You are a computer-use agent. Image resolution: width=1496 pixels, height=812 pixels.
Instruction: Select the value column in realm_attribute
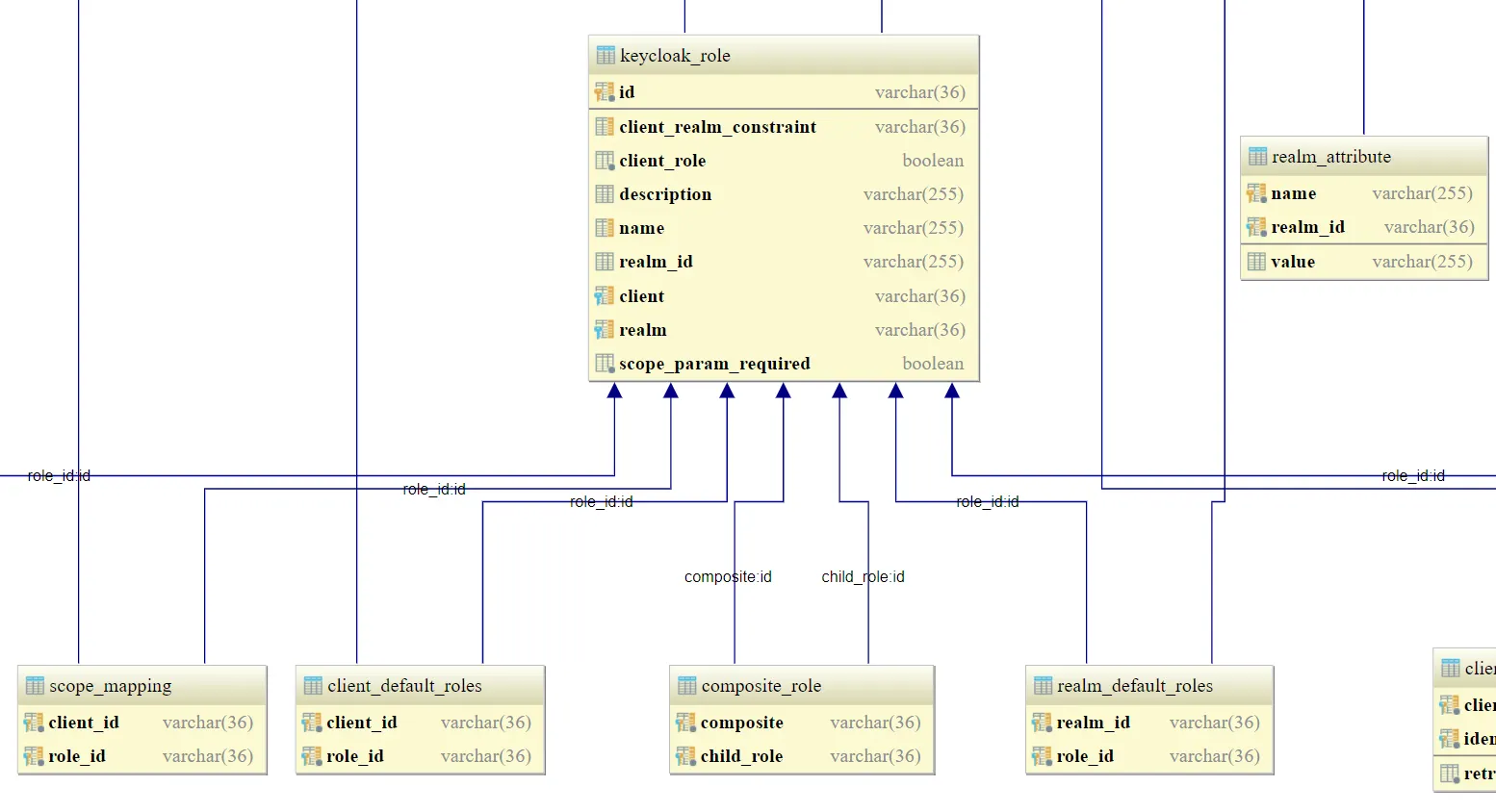coord(1293,261)
